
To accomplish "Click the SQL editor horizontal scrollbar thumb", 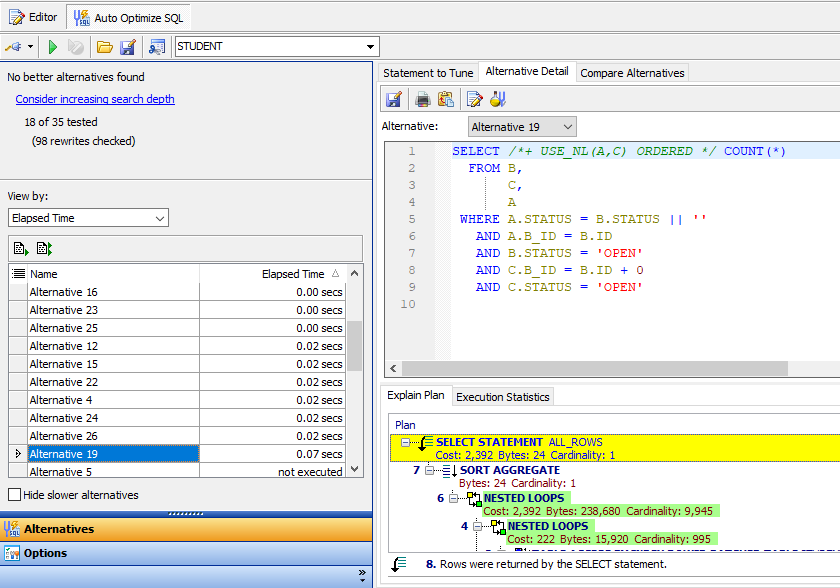I will click(595, 368).
